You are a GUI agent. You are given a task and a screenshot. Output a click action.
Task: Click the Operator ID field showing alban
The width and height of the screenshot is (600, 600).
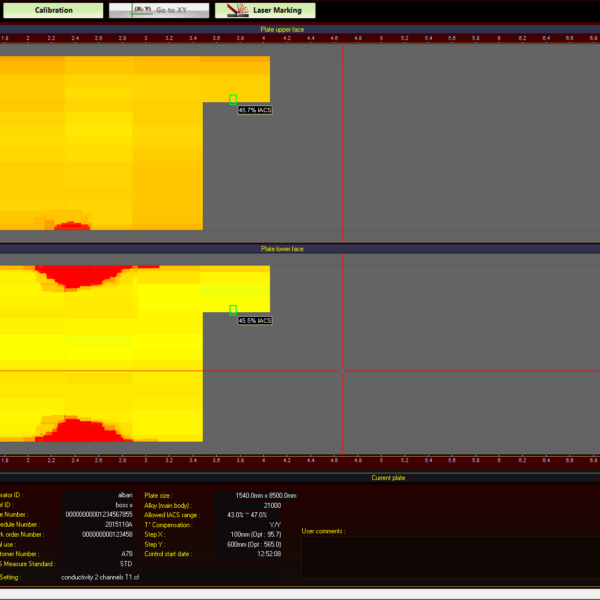pyautogui.click(x=97, y=495)
